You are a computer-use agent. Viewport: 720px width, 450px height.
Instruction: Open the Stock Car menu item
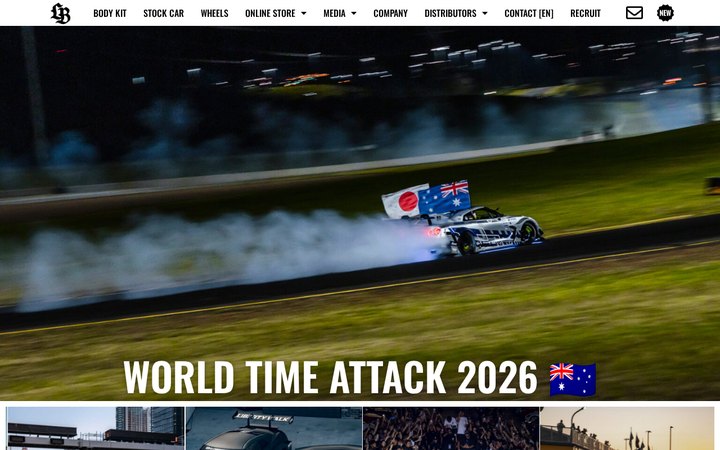[163, 13]
